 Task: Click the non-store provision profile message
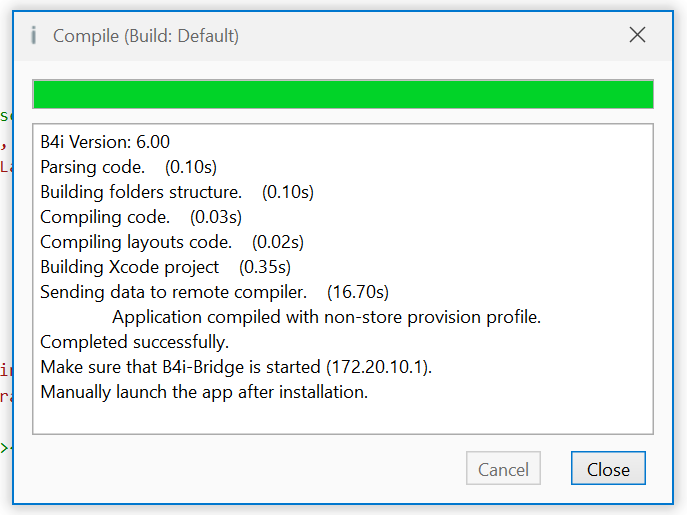tap(326, 317)
